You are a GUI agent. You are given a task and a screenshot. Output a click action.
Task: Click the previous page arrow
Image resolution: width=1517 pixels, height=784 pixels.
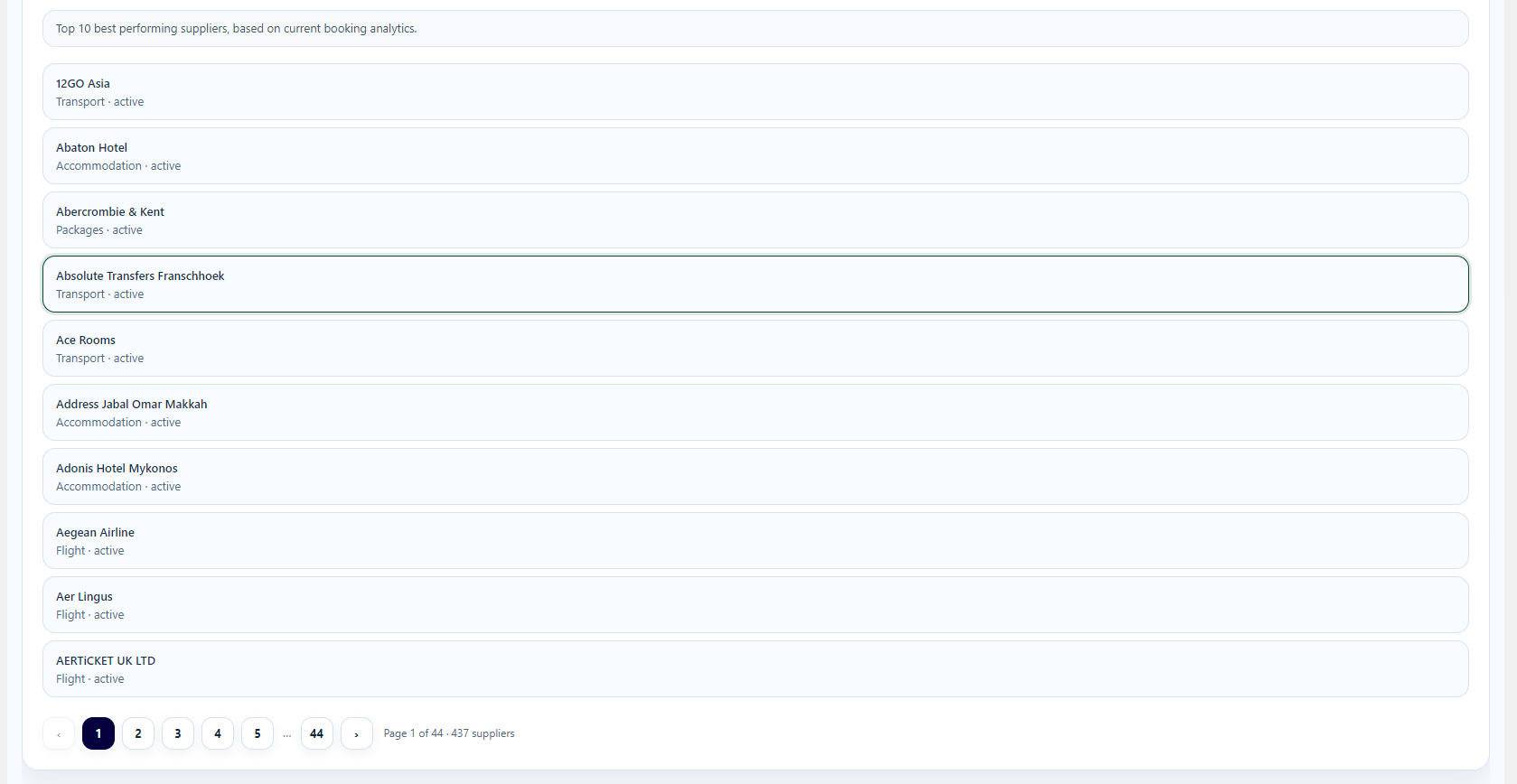[x=59, y=733]
